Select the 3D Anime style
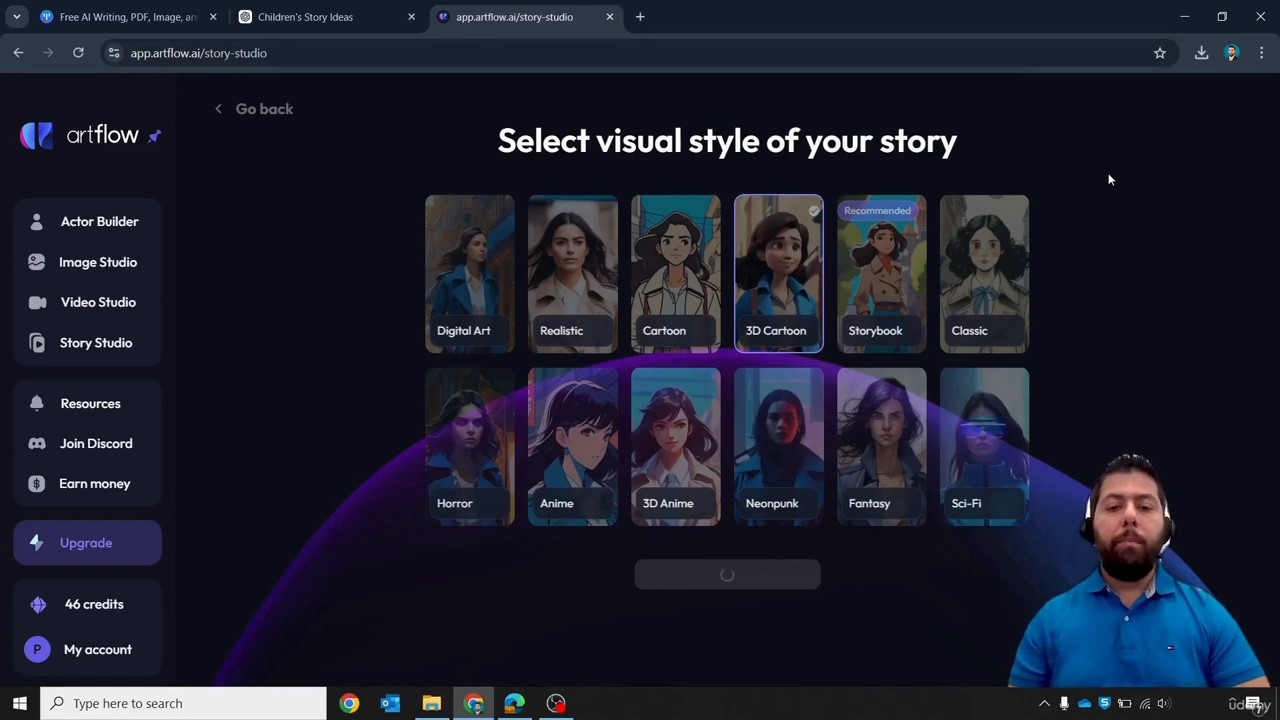 (676, 446)
